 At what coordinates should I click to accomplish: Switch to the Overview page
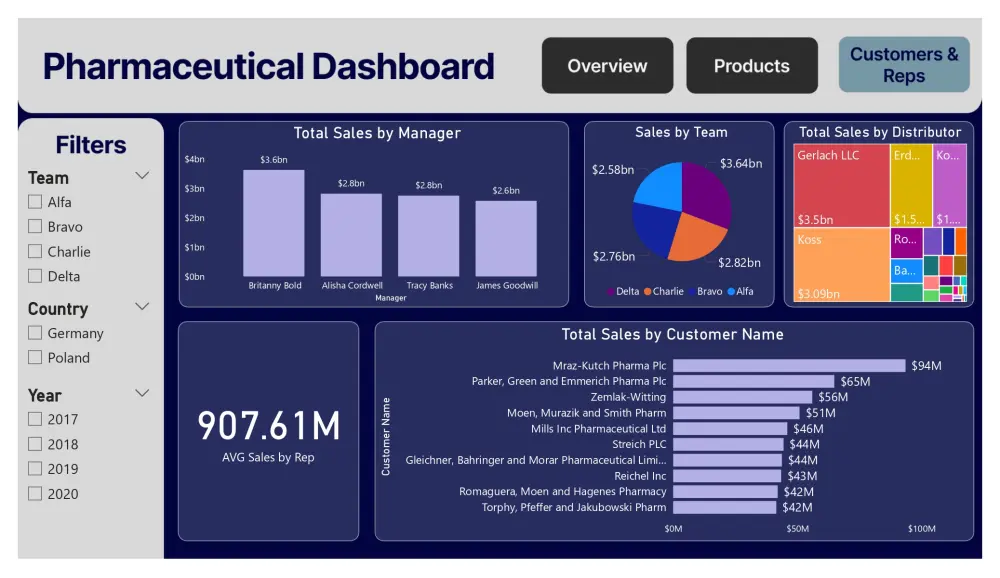point(607,65)
